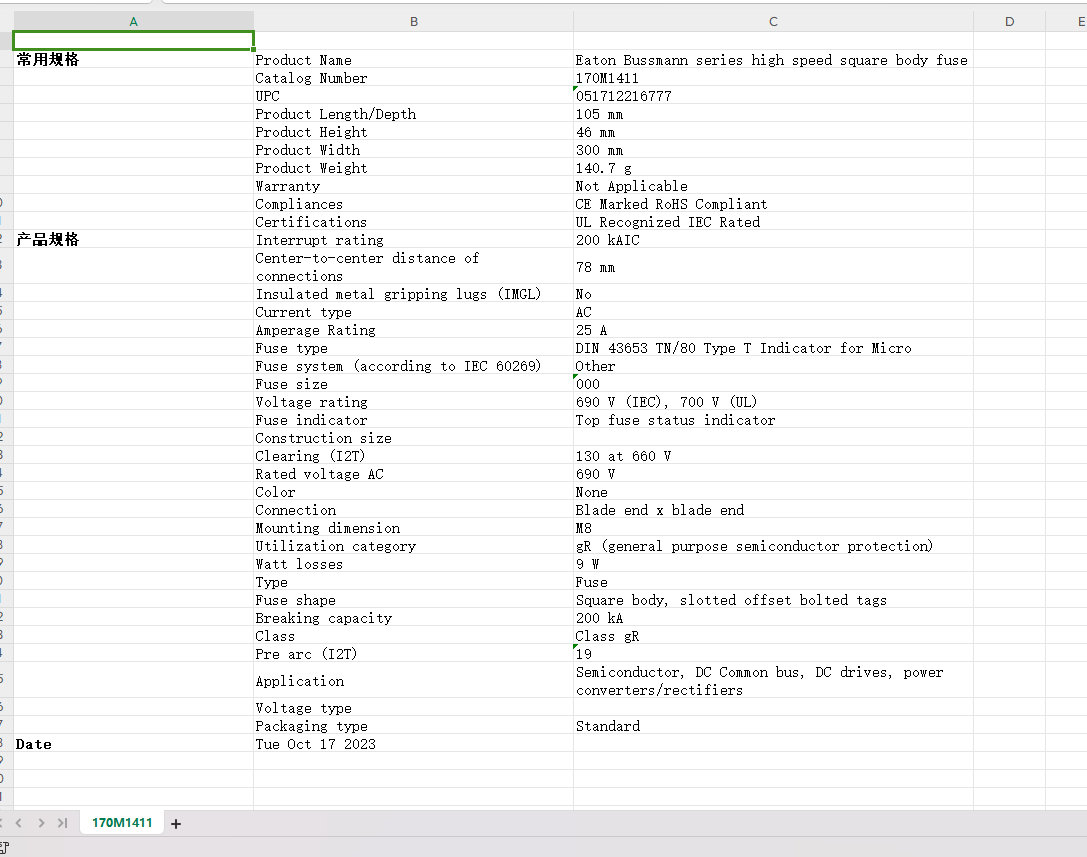1087x857 pixels.
Task: Select 'Top fuse status indicator' cell
Action: [774, 420]
